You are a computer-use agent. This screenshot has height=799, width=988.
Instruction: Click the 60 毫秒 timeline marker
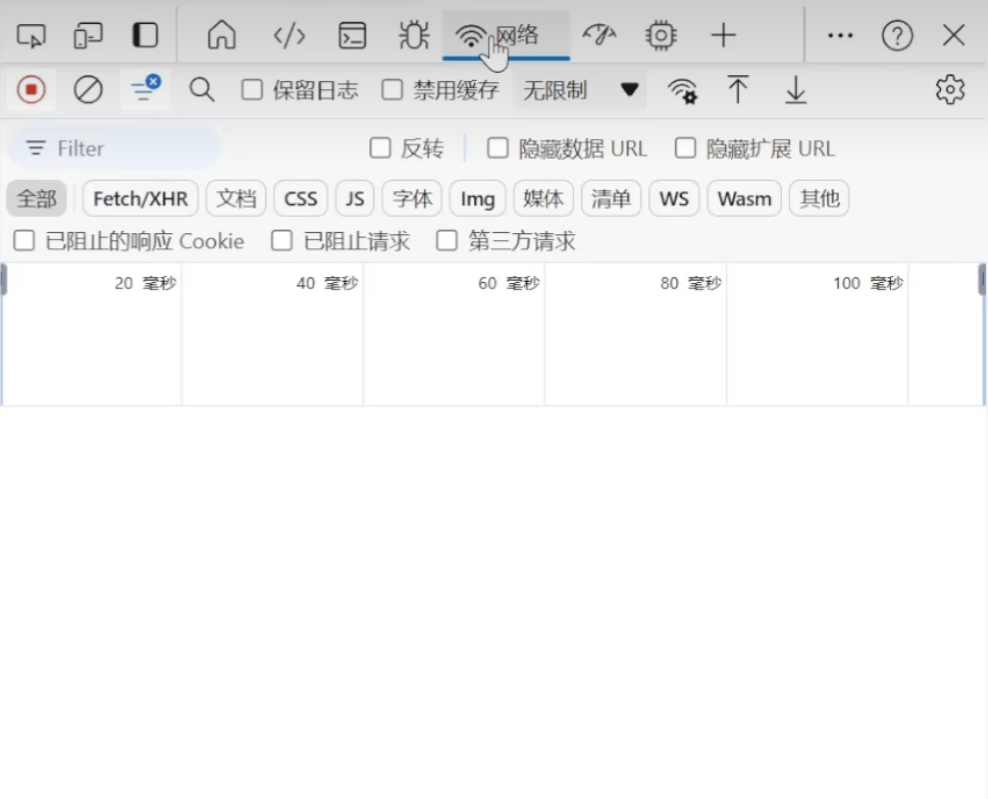pos(508,284)
